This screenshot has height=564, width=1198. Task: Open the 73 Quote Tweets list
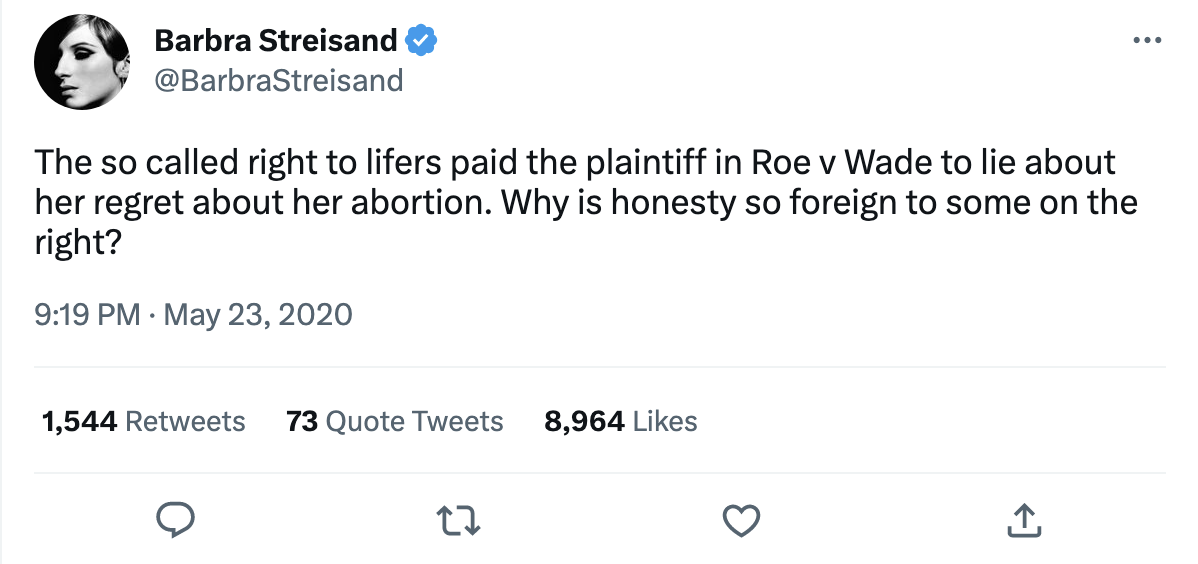394,421
